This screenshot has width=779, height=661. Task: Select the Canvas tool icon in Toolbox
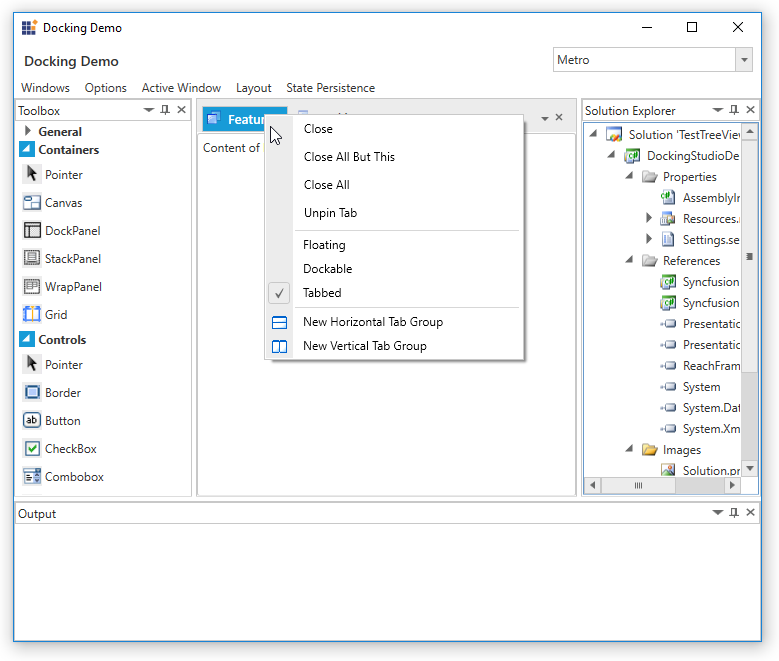pos(32,203)
